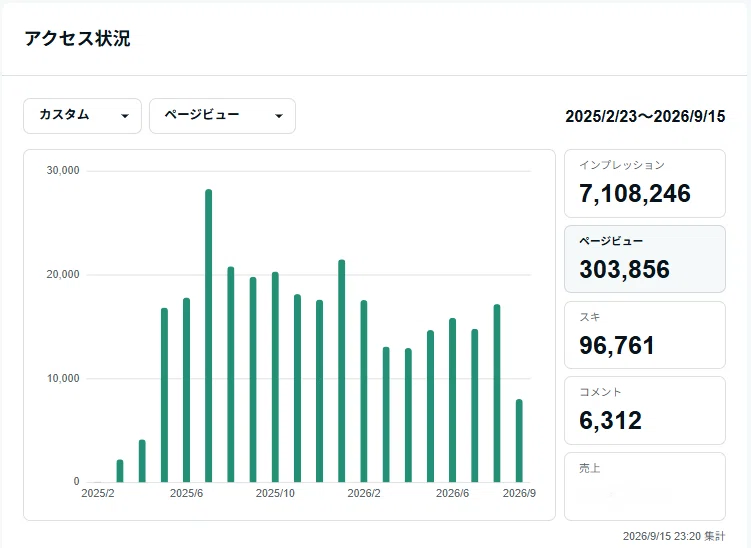Screen dimensions: 751x548
Task: Select the スキ stat card
Action: point(645,335)
